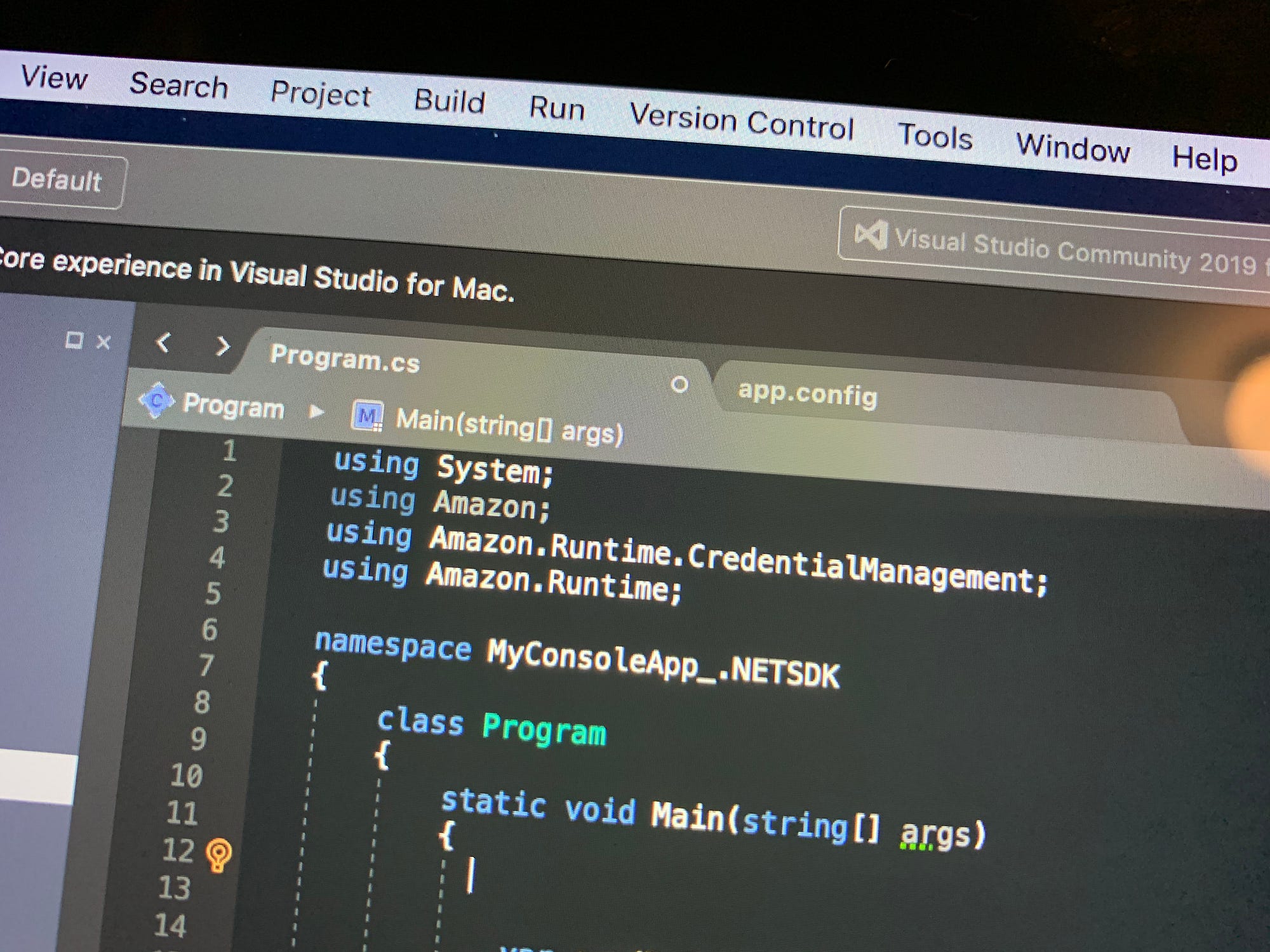Click the Visual Studio Community 2019 status field
Screen dimensions: 1270x952
point(1054,249)
